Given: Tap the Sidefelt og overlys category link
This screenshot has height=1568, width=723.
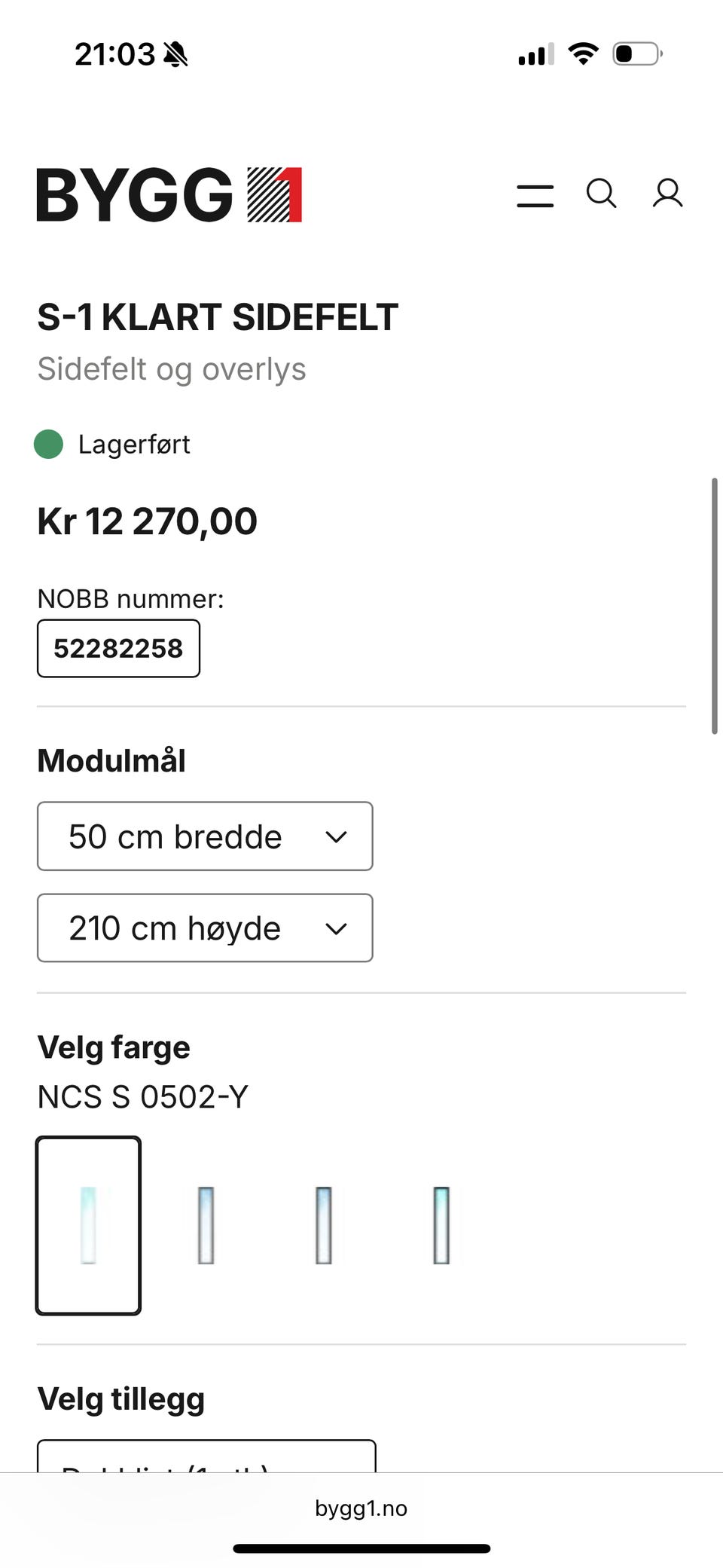Looking at the screenshot, I should [x=172, y=369].
